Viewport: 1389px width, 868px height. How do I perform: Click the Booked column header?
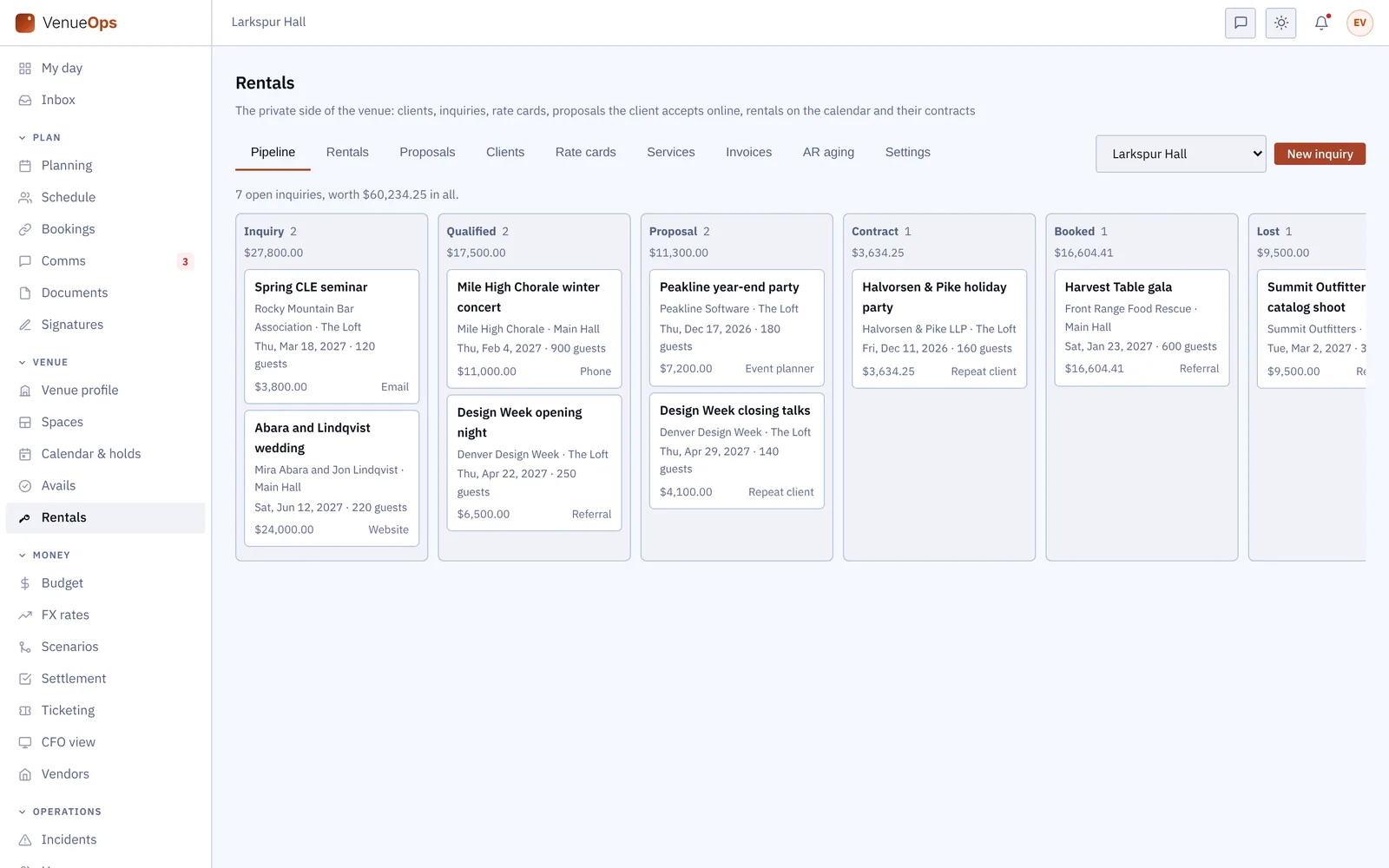[1081, 232]
